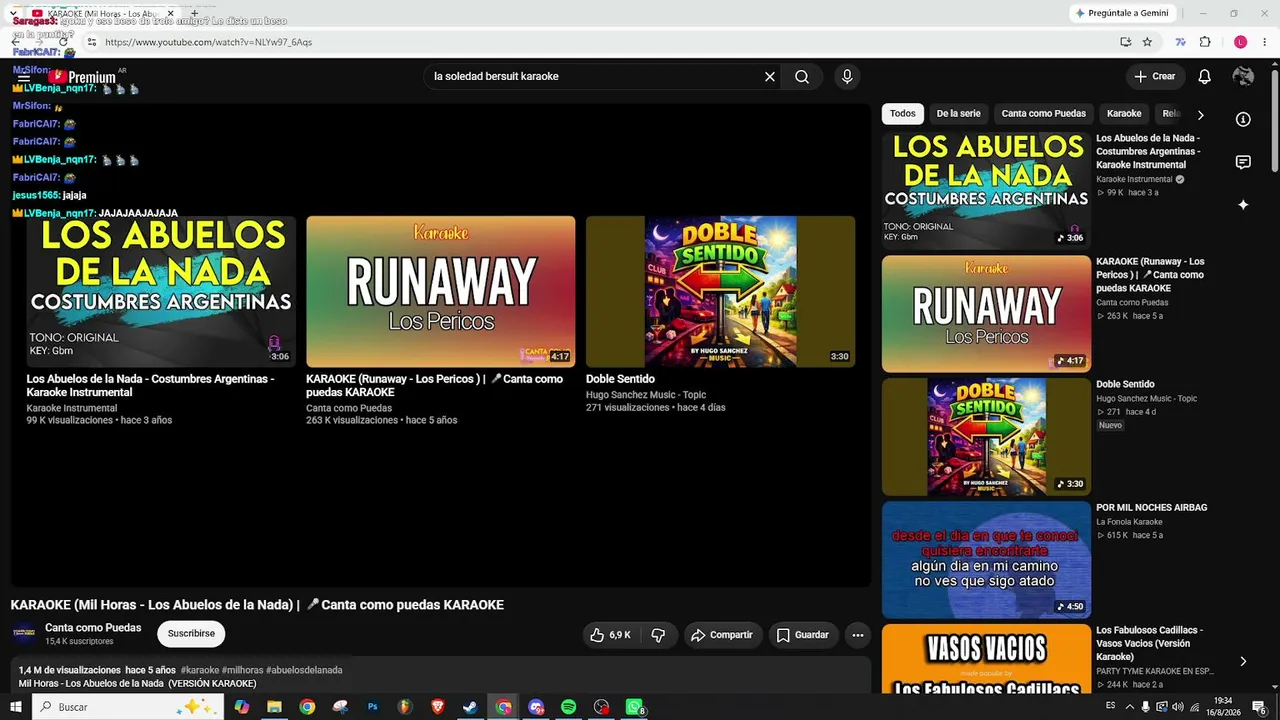Launch Steam from the taskbar
Viewport: 1280px width, 720px height.
coord(470,707)
